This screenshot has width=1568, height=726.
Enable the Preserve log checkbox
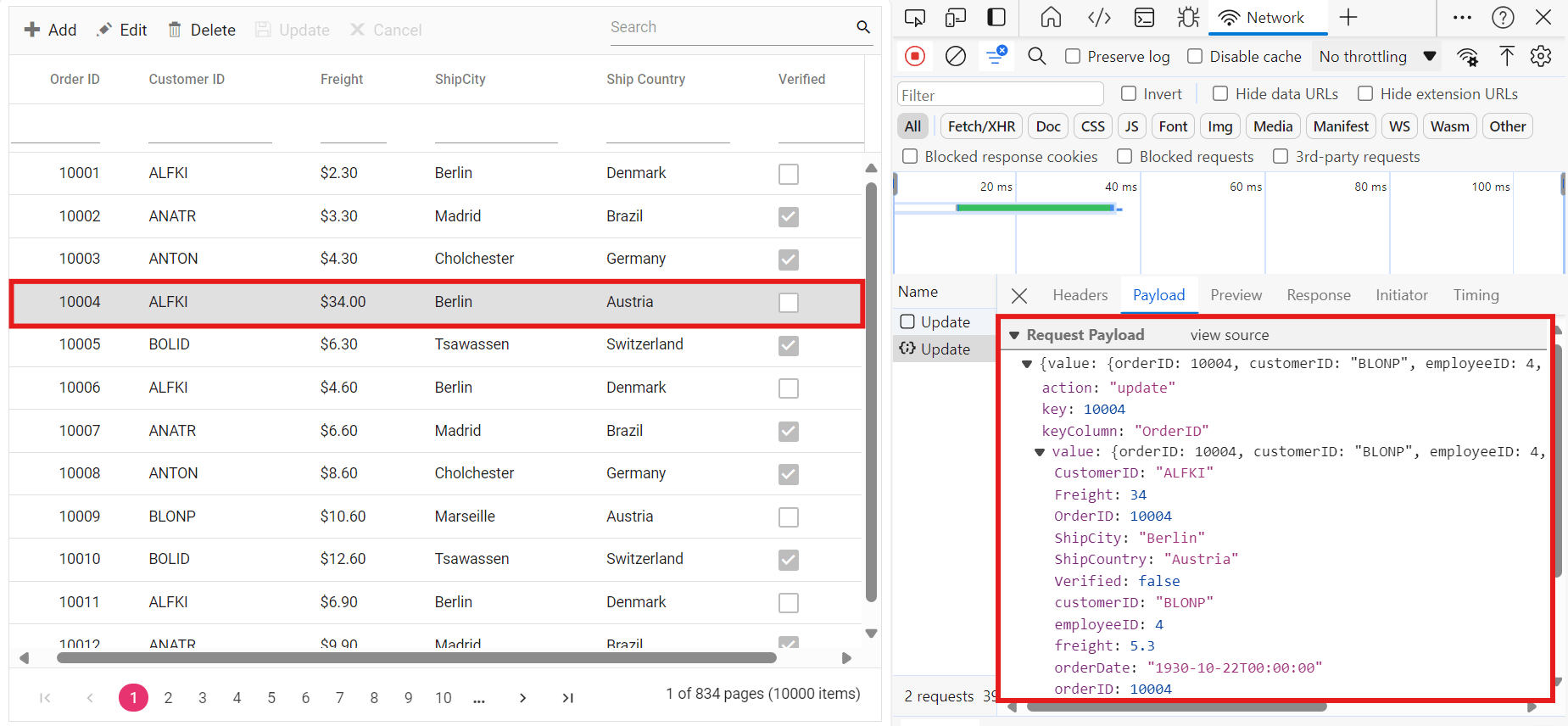1073,56
